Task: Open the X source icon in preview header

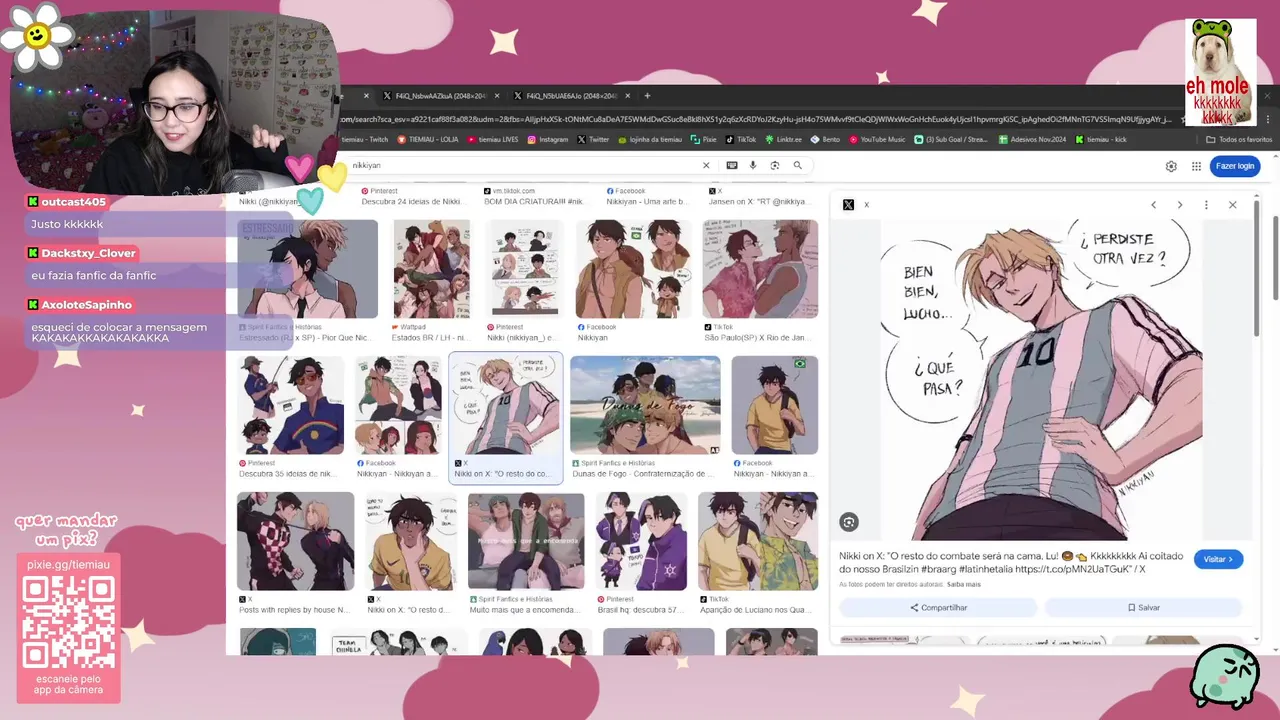Action: 848,205
